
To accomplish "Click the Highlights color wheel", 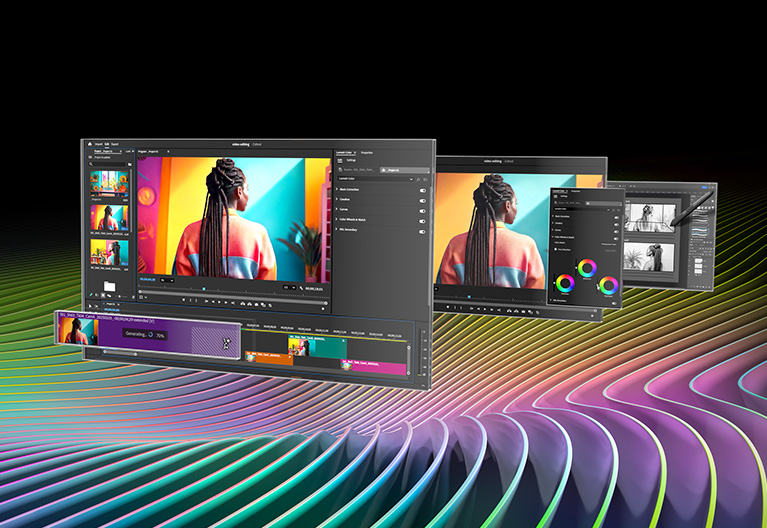I will pos(607,286).
